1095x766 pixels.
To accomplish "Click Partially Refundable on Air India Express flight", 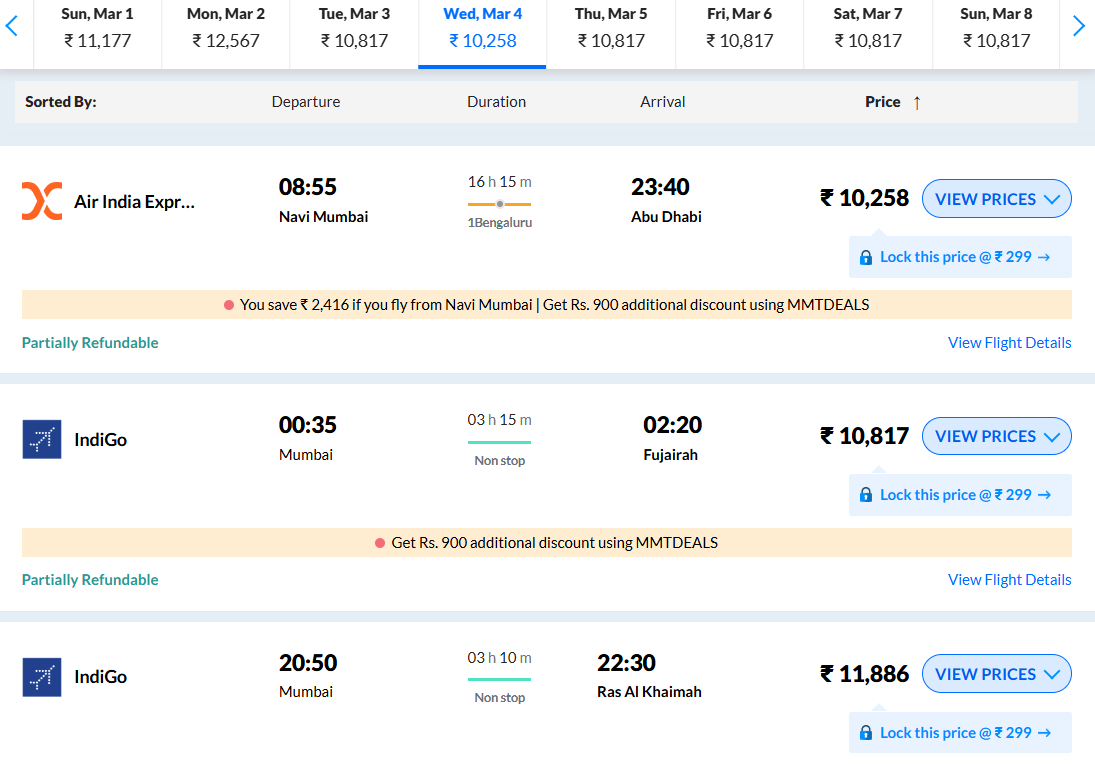I will click(x=90, y=343).
